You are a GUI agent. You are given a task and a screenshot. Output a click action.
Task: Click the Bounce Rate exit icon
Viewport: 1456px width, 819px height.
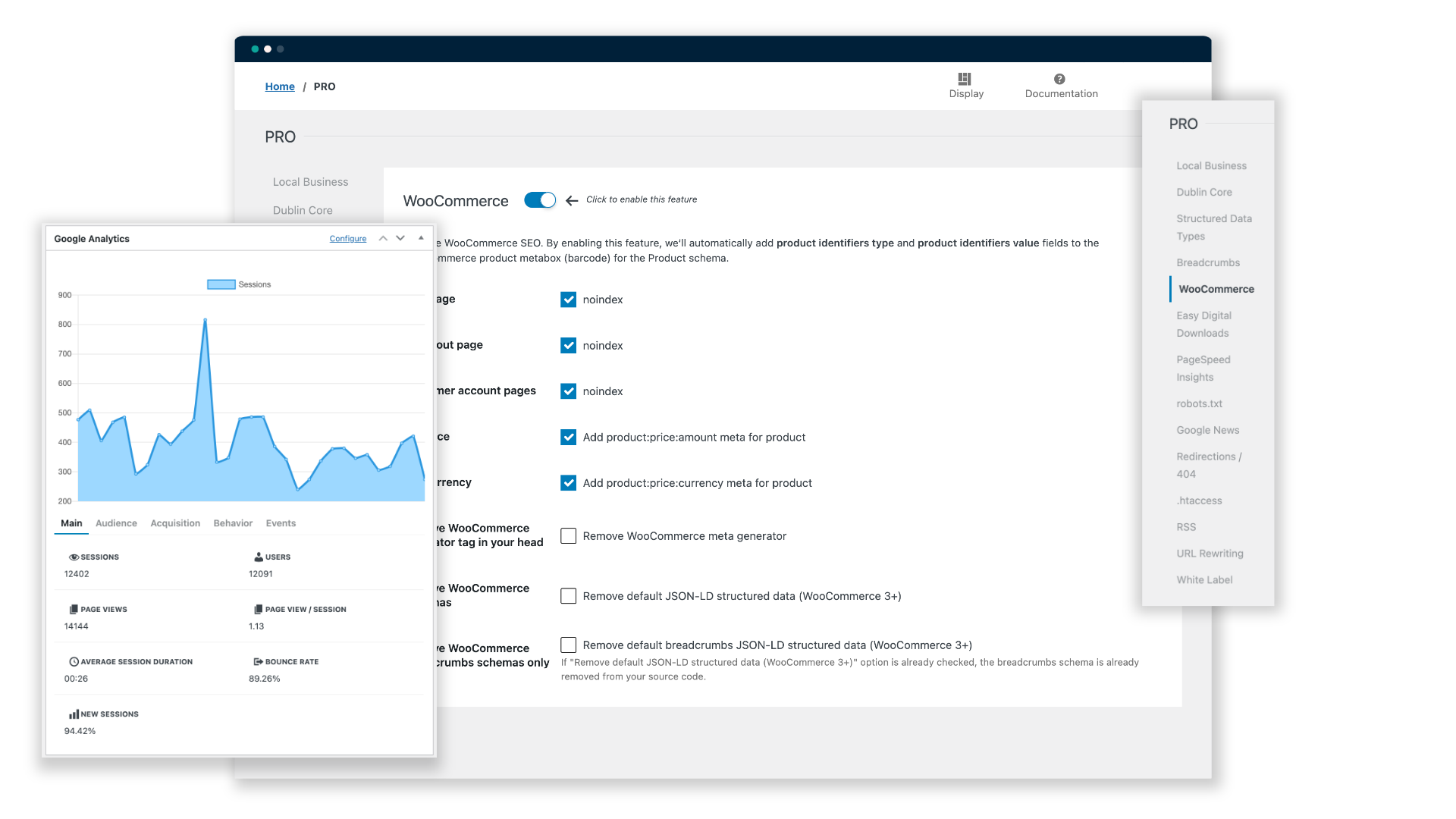pos(258,662)
